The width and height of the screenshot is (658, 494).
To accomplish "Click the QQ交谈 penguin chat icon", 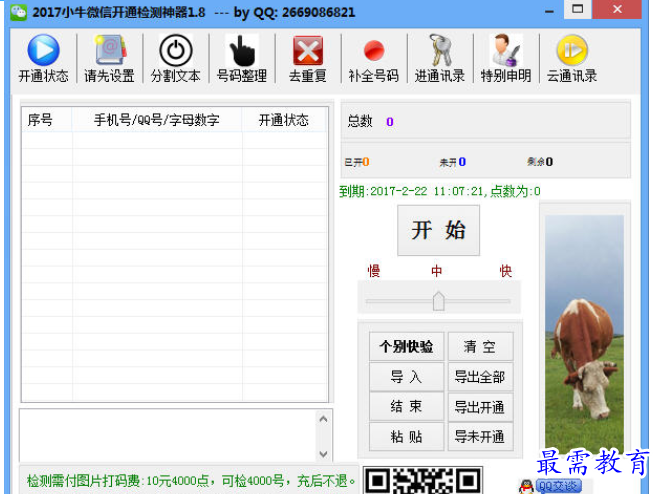I will (551, 486).
